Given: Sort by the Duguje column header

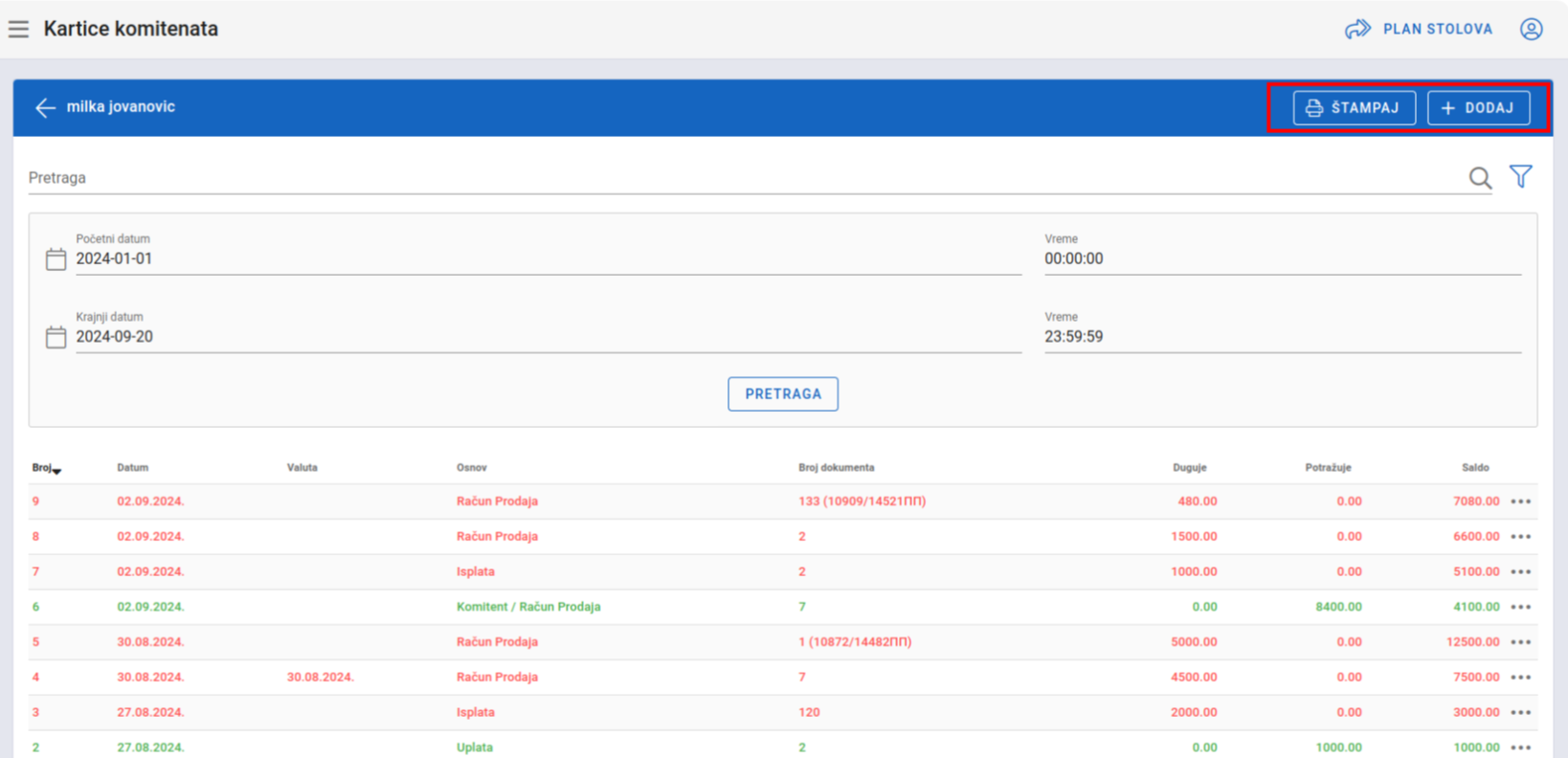Looking at the screenshot, I should pos(1190,468).
